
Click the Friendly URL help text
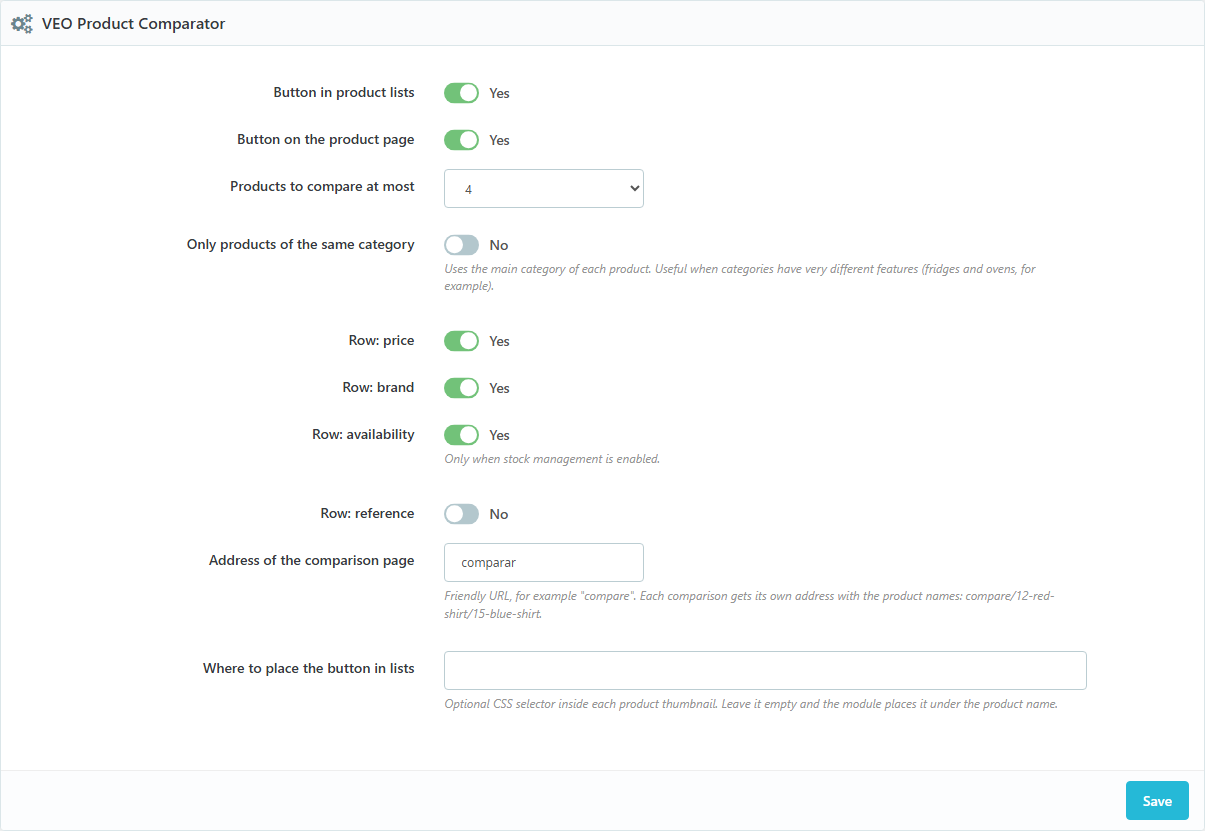(x=749, y=605)
